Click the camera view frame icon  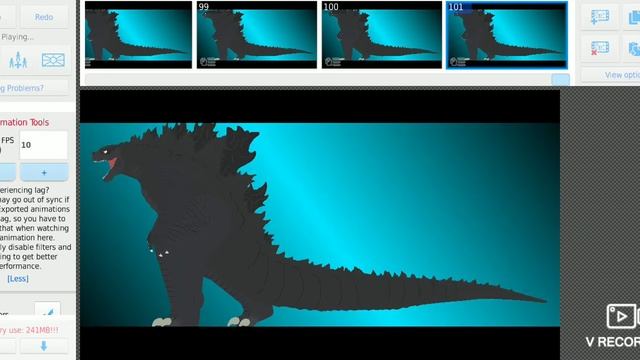point(53,60)
